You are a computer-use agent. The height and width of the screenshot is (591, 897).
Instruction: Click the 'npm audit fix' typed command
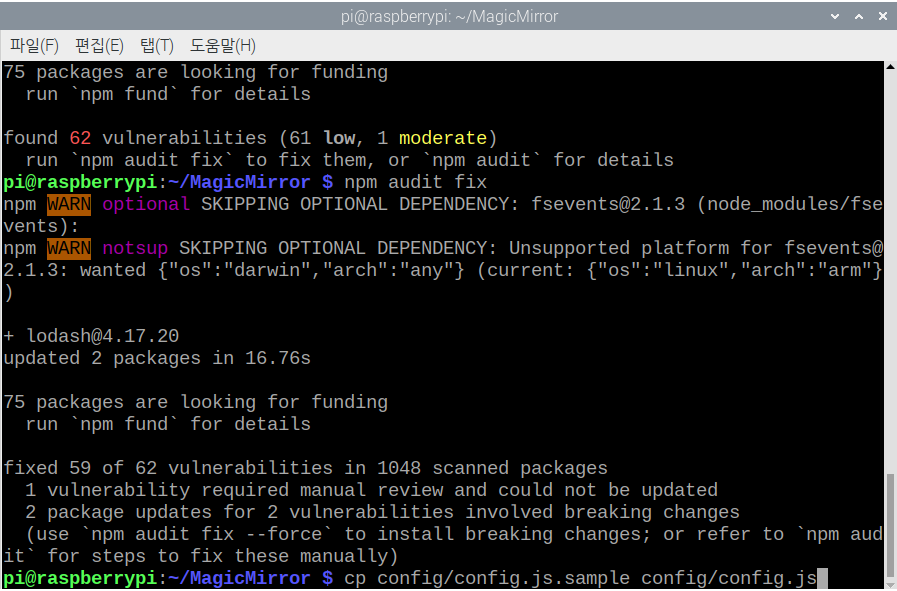tap(415, 182)
